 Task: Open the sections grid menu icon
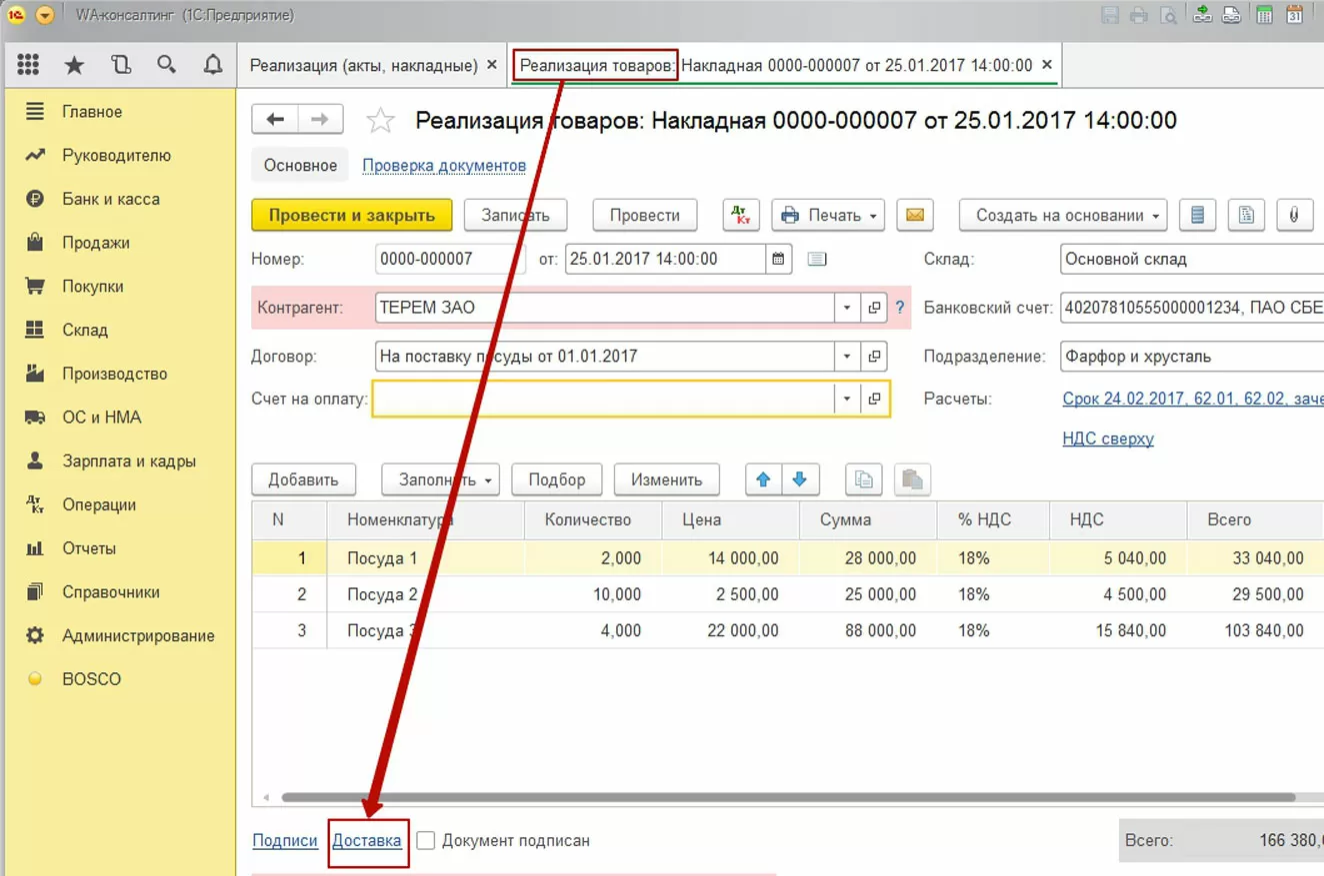point(28,65)
